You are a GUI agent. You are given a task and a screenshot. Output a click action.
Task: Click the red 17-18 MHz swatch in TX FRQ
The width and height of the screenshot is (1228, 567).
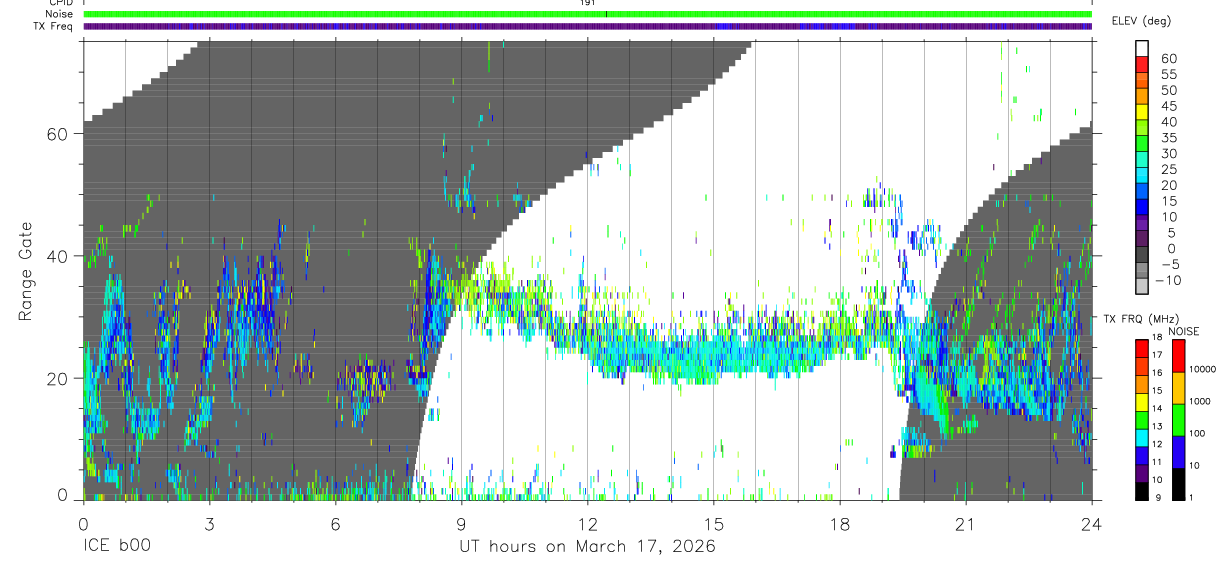(1142, 349)
